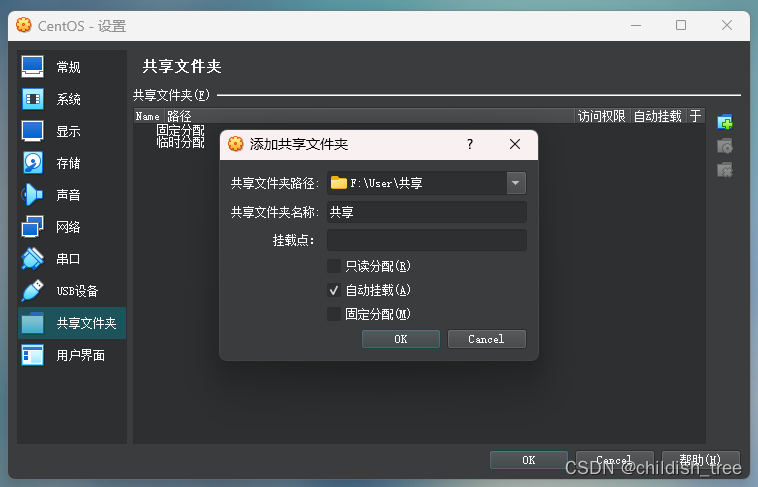The width and height of the screenshot is (758, 487).
Task: Select the 固定分配 row in list
Action: coord(180,130)
